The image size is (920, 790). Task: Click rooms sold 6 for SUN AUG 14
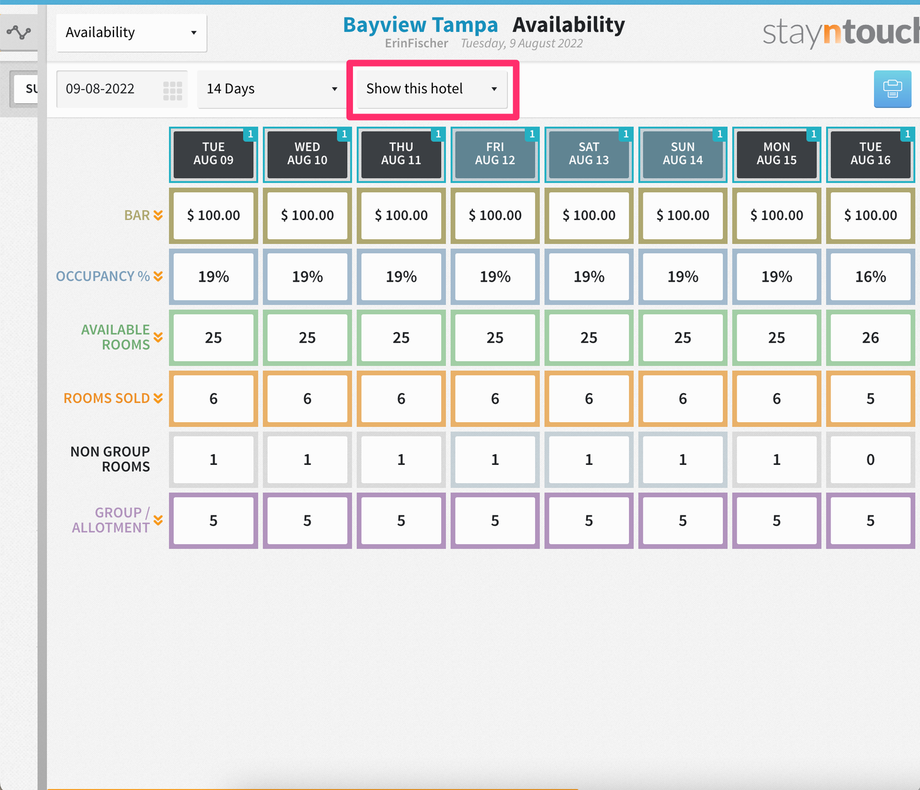coord(683,399)
